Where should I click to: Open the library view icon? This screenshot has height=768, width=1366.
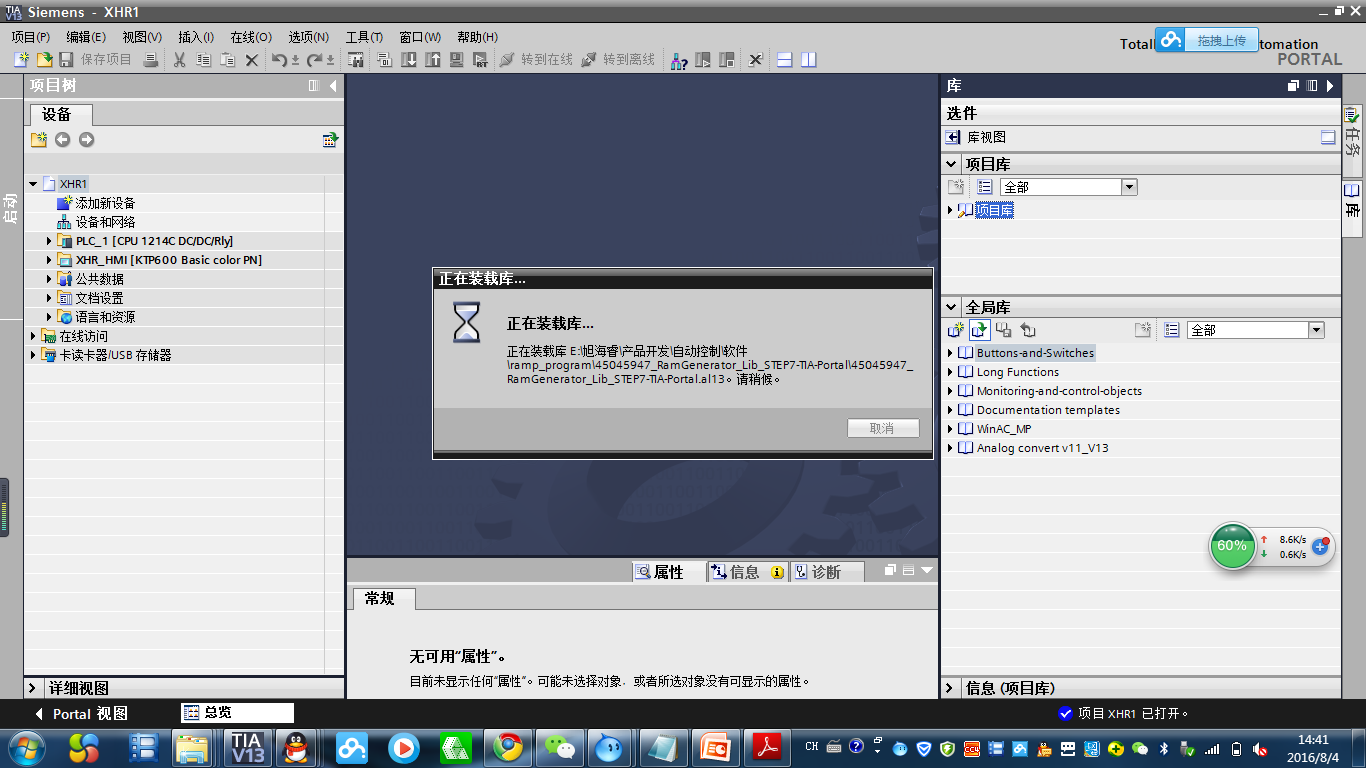pos(954,137)
